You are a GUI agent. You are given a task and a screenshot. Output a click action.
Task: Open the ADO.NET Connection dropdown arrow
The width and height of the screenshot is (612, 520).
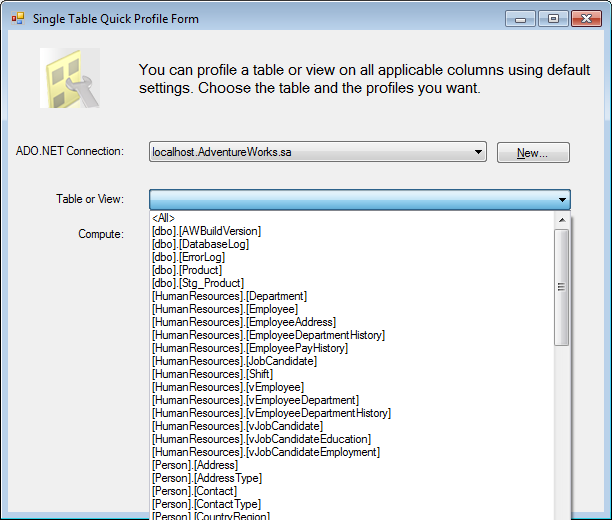tap(478, 152)
